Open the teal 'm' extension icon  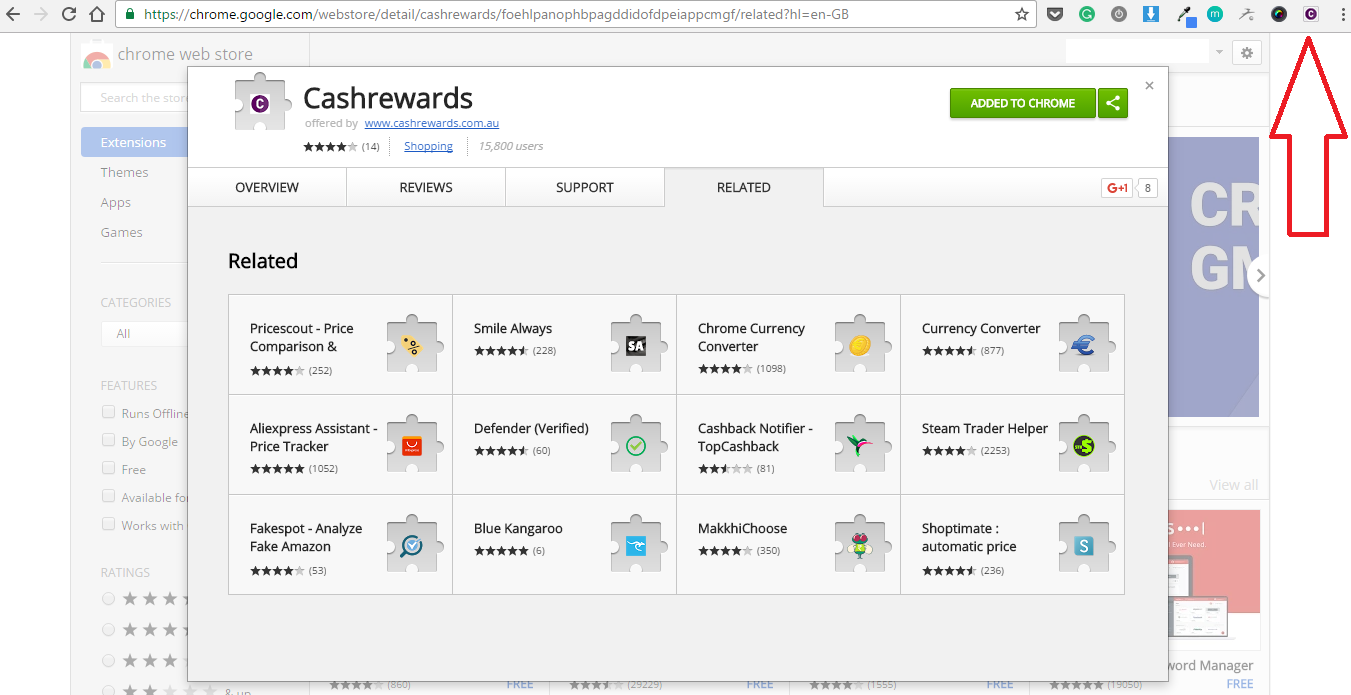click(x=1214, y=14)
